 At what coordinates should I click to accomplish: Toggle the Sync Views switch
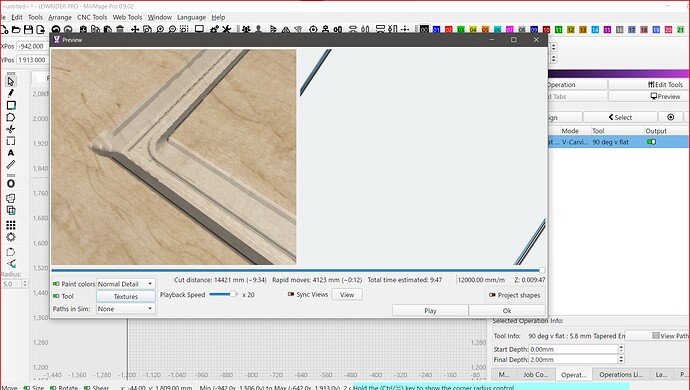click(290, 294)
